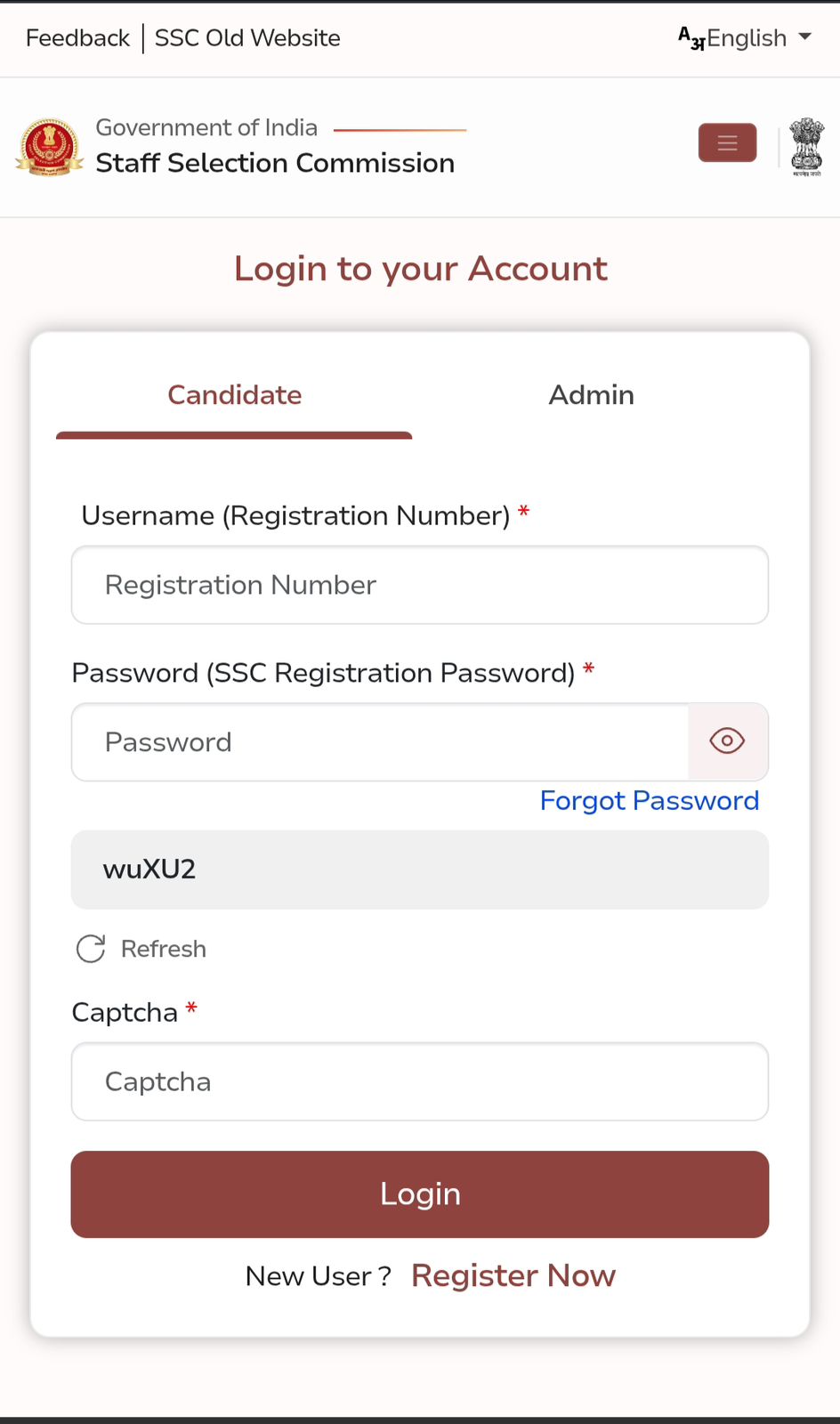Viewport: 840px width, 1424px height.
Task: Click the Forgot Password link
Action: coord(649,801)
